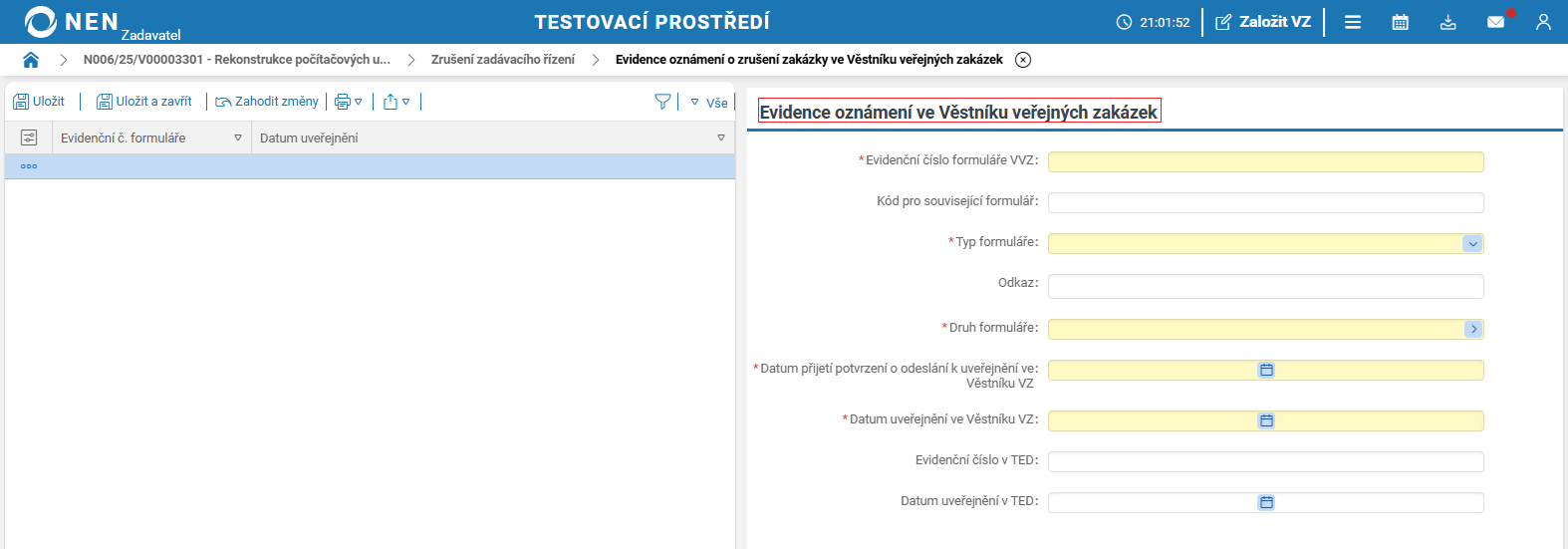
Task: Open the export options dropdown
Action: coord(396,102)
